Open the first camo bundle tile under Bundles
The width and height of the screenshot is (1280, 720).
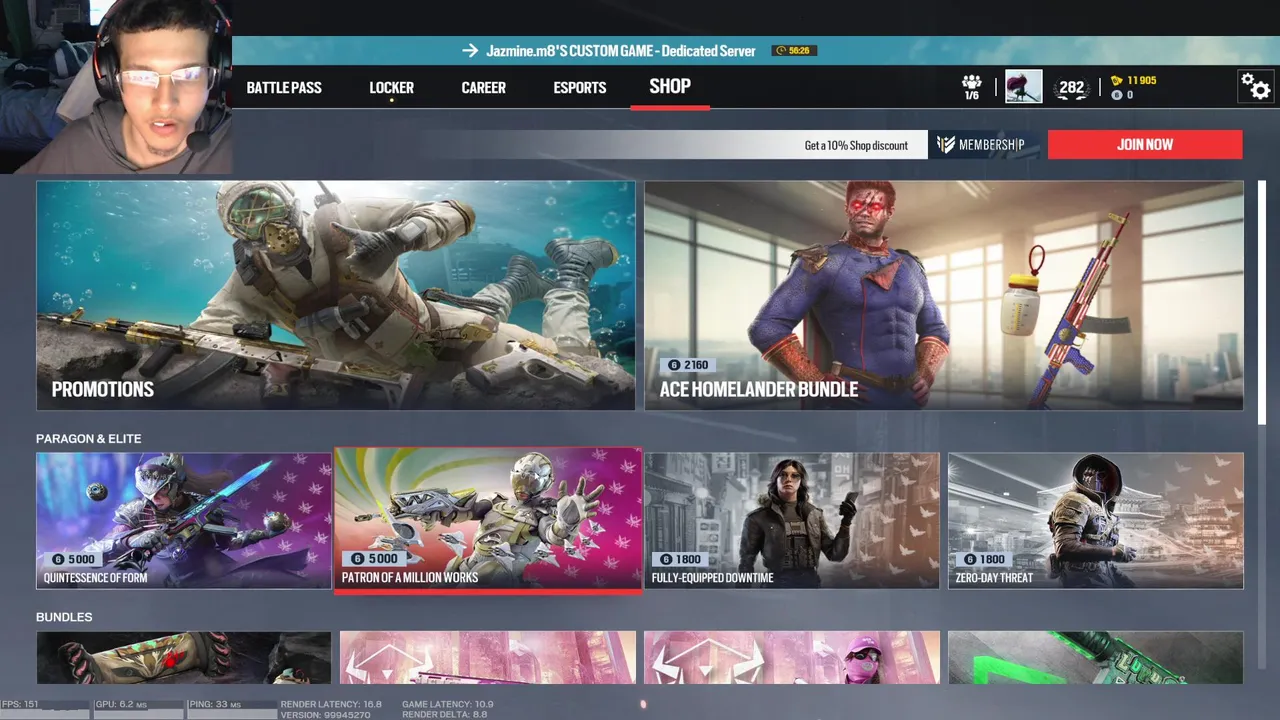[x=184, y=658]
